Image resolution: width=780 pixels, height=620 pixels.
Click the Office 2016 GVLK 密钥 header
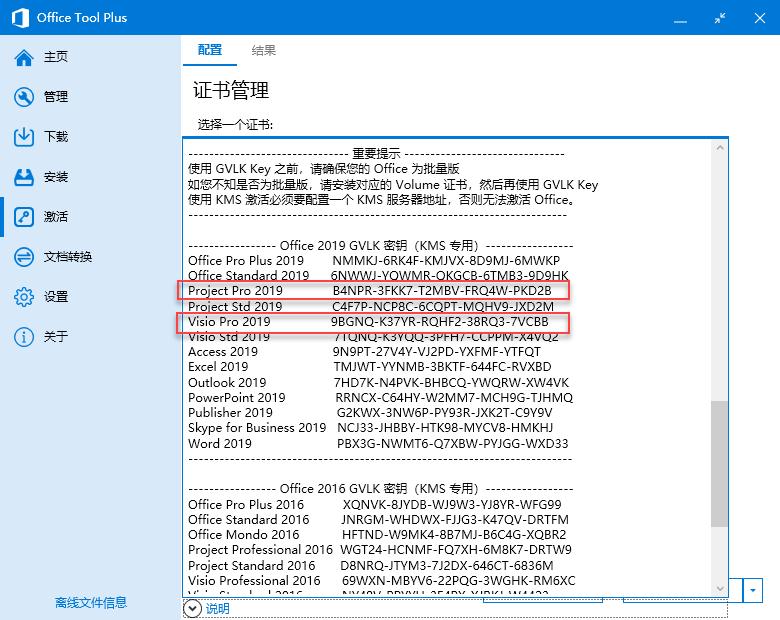(381, 488)
